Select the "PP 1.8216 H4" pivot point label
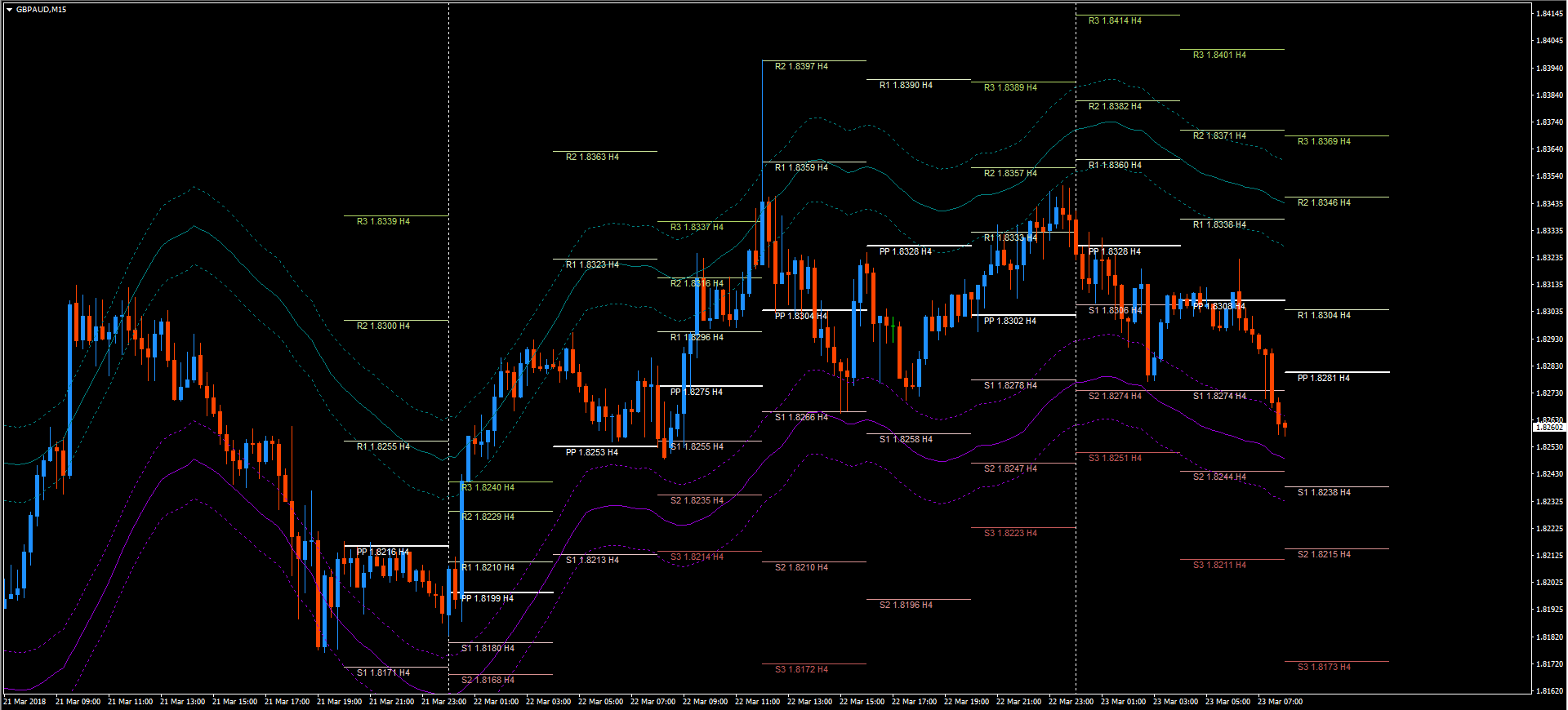Screen dimensions: 1568x710 pyautogui.click(x=382, y=552)
